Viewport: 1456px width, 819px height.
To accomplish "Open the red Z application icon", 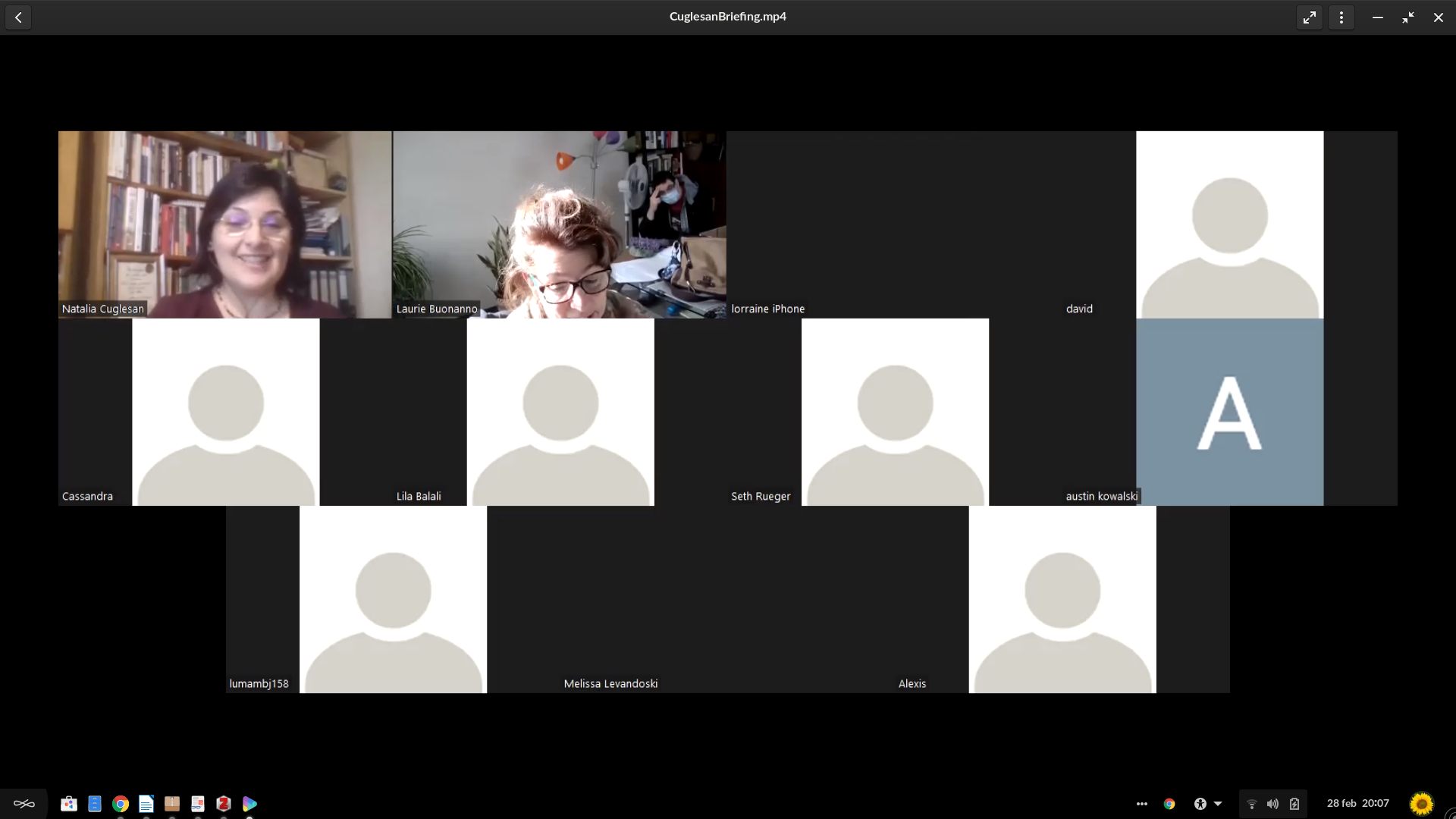I will 224,804.
